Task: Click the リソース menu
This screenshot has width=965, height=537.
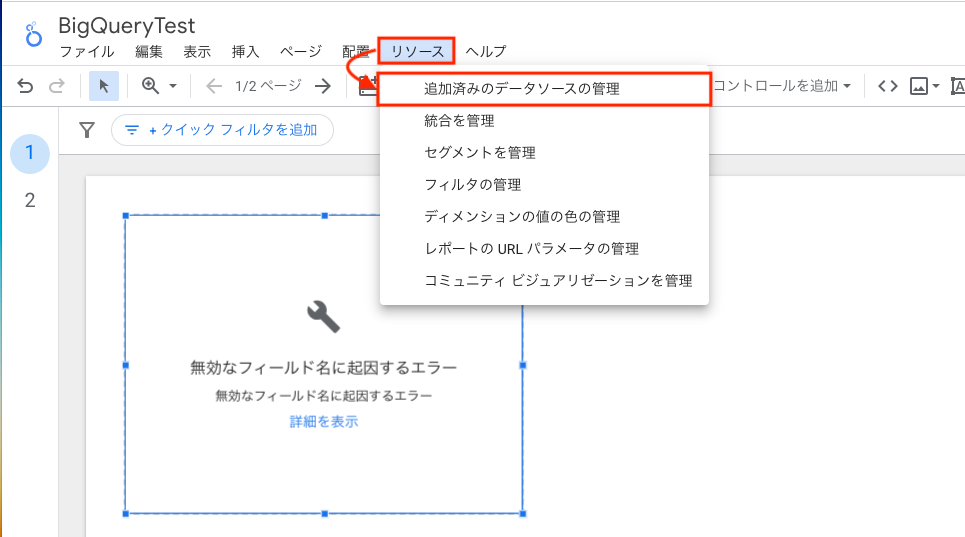Action: tap(417, 51)
